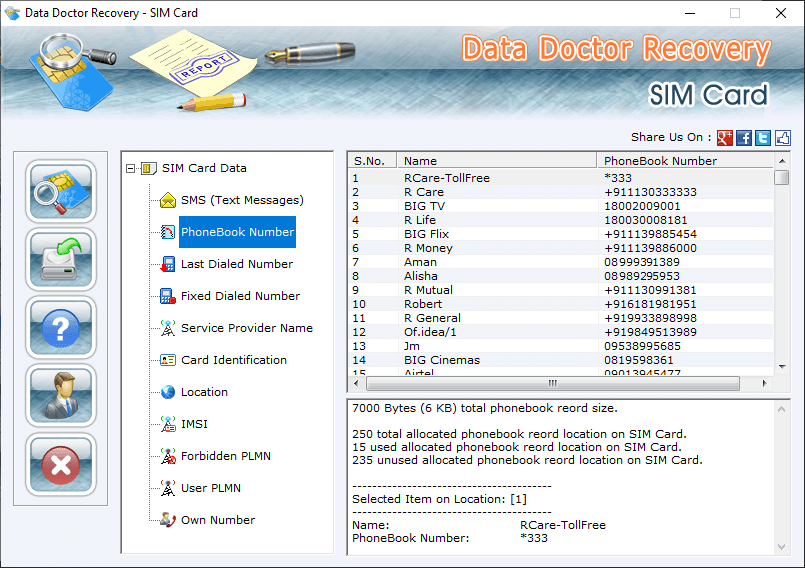Share on Twitter icon
This screenshot has height=568, width=805.
762,138
